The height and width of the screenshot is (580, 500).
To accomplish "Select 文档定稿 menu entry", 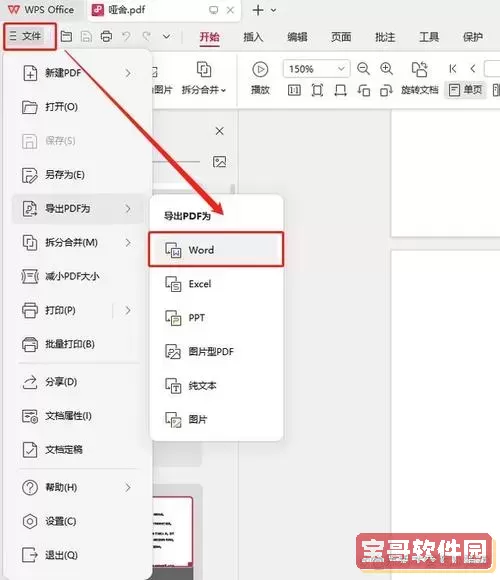I will click(78, 450).
